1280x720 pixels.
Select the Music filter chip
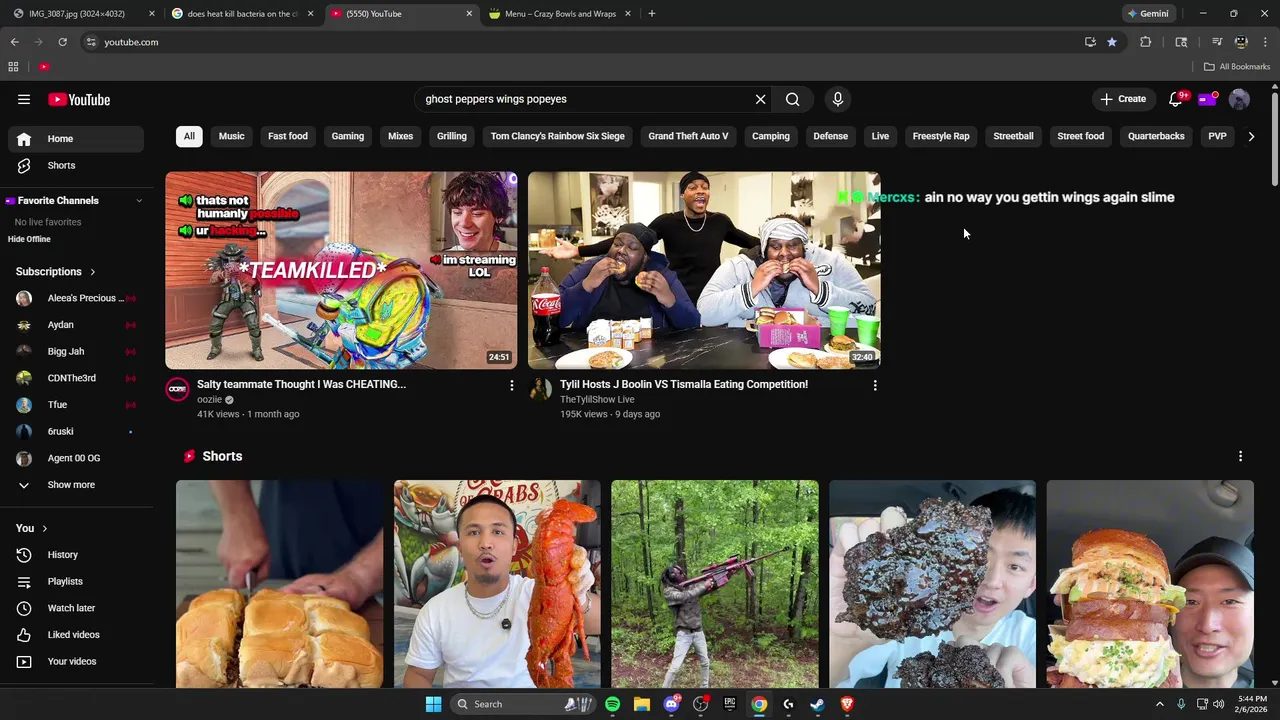click(x=232, y=136)
